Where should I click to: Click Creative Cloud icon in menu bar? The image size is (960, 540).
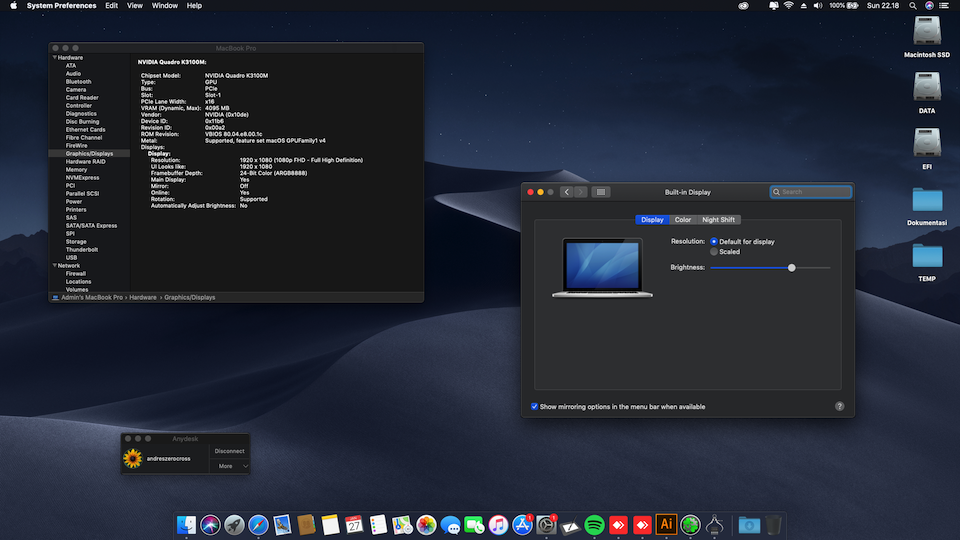[743, 6]
